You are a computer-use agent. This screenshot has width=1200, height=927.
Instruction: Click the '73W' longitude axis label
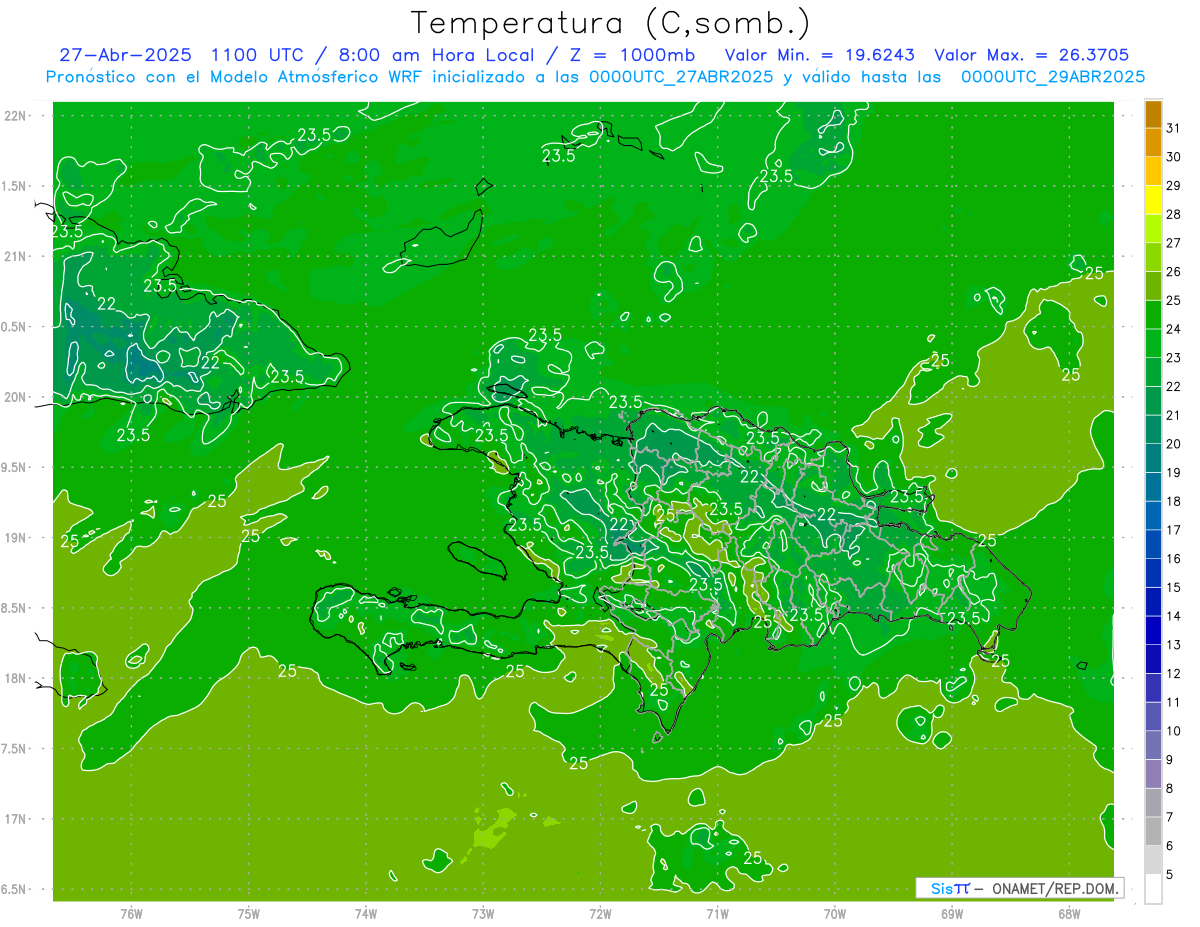483,914
